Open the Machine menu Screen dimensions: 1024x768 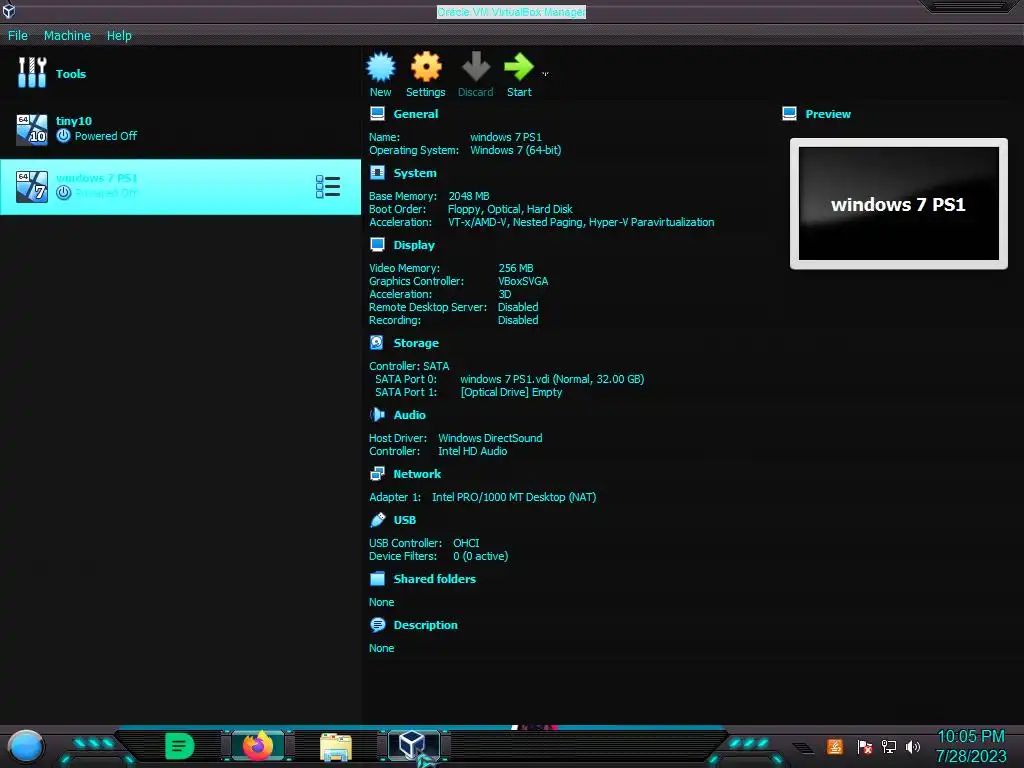coord(67,35)
